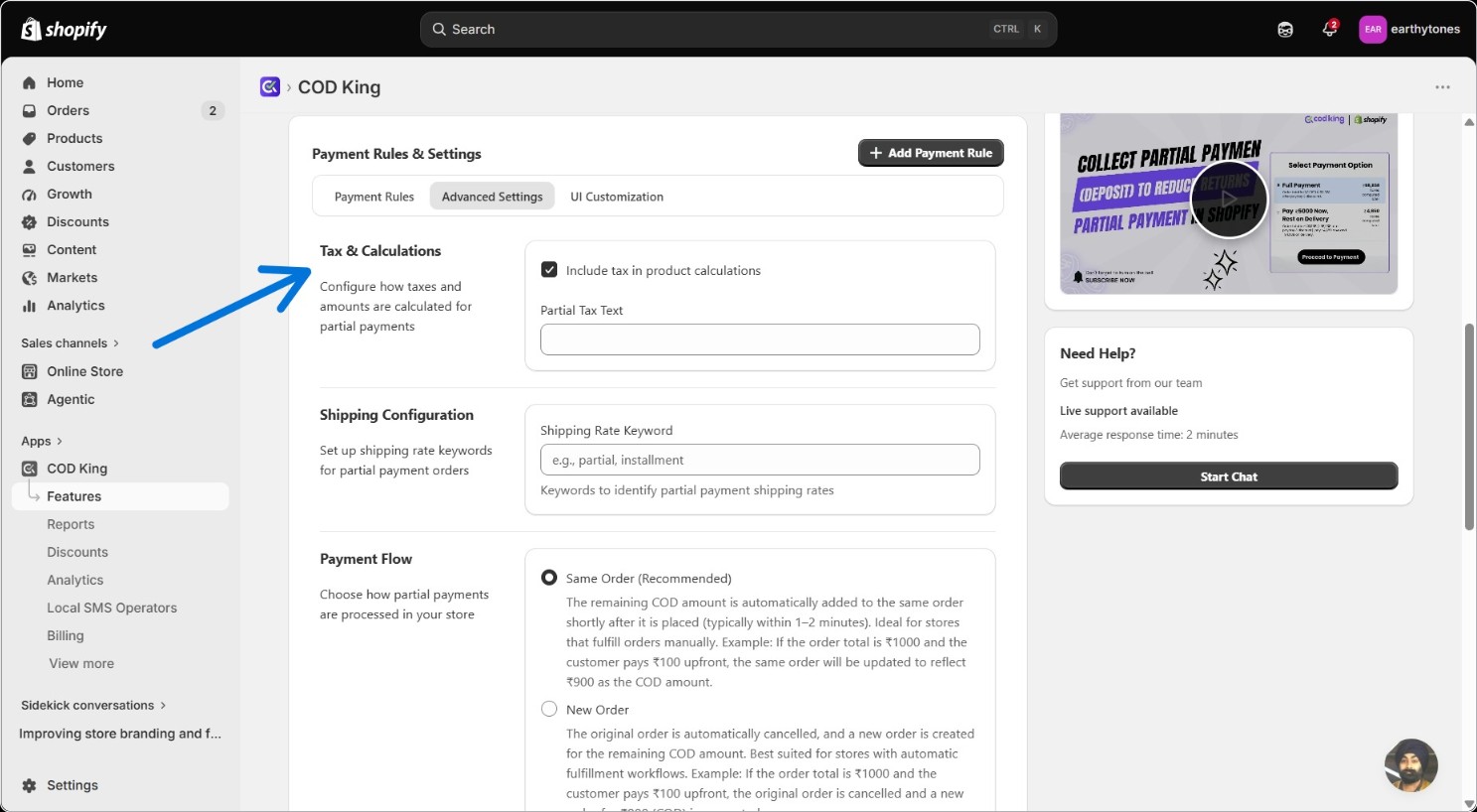Click the Agentic channel icon
The height and width of the screenshot is (812, 1477).
point(30,399)
